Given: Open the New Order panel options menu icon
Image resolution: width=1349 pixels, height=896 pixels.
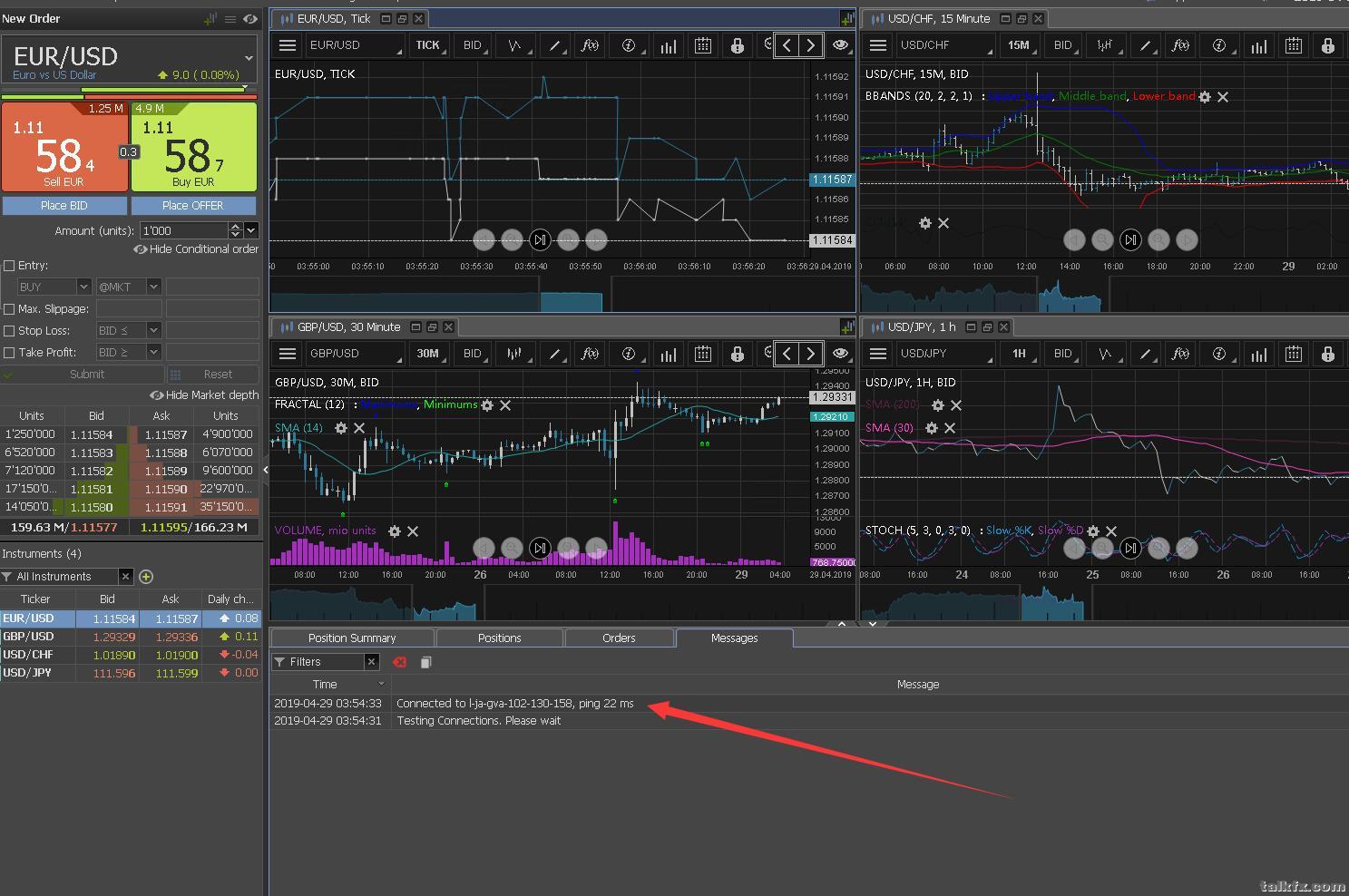Looking at the screenshot, I should pos(230,19).
